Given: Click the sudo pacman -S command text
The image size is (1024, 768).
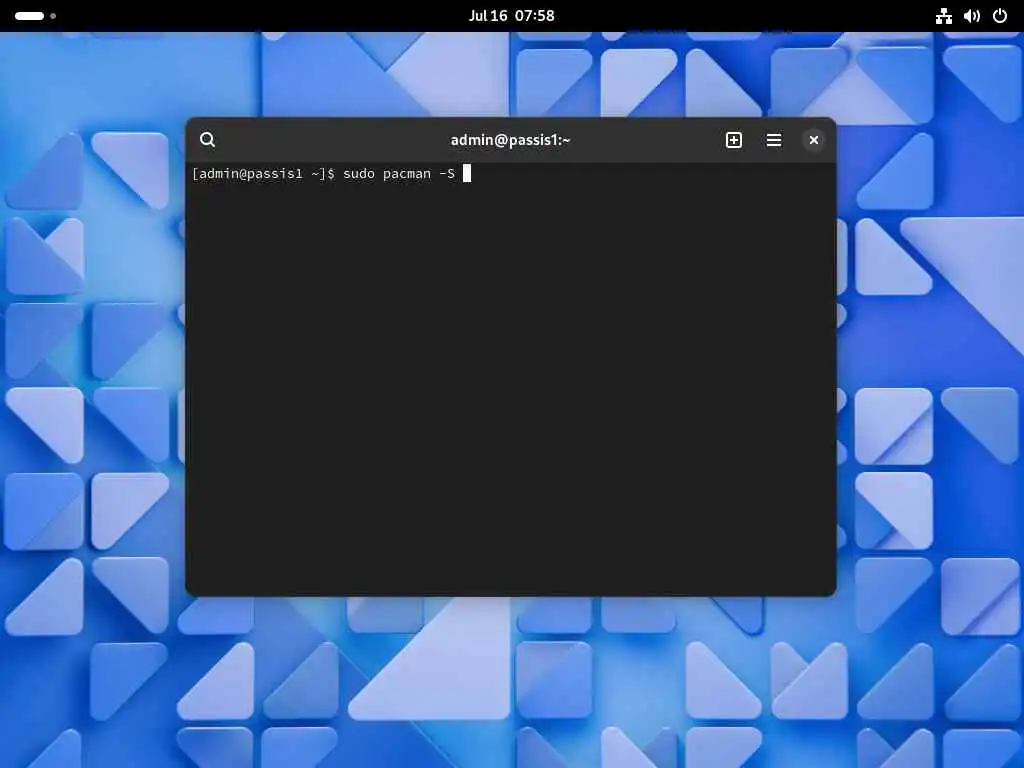Looking at the screenshot, I should coord(399,174).
